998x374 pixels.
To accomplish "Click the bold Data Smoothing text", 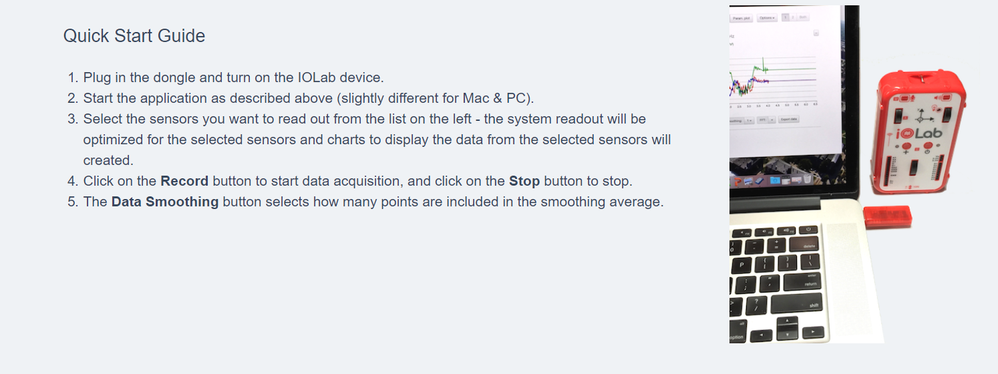I will [x=165, y=202].
